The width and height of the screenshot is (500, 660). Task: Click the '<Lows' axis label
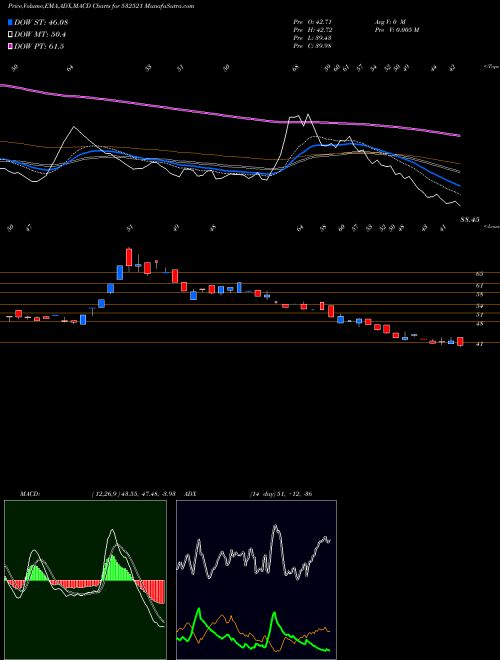[492, 227]
